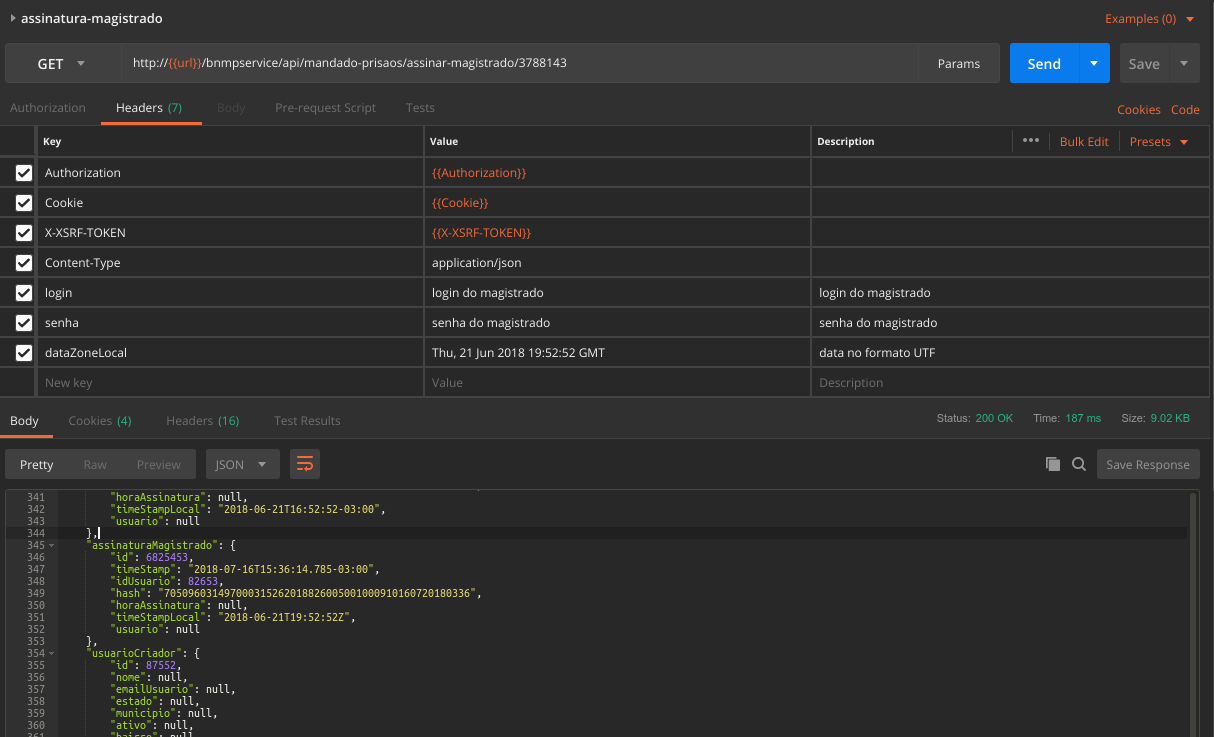
Task: Open the Send button dropdown arrow
Action: (1094, 63)
